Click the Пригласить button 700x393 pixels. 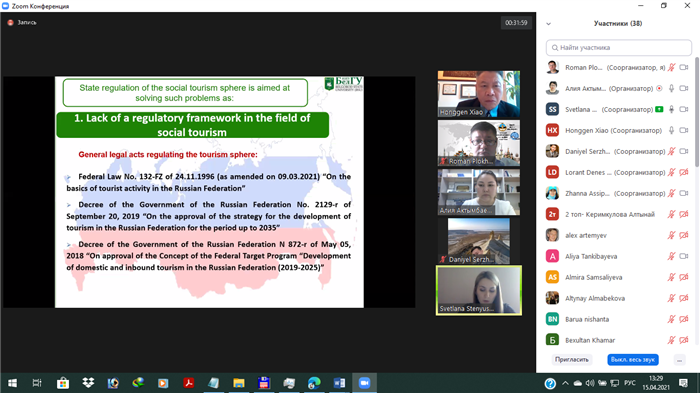(x=572, y=360)
